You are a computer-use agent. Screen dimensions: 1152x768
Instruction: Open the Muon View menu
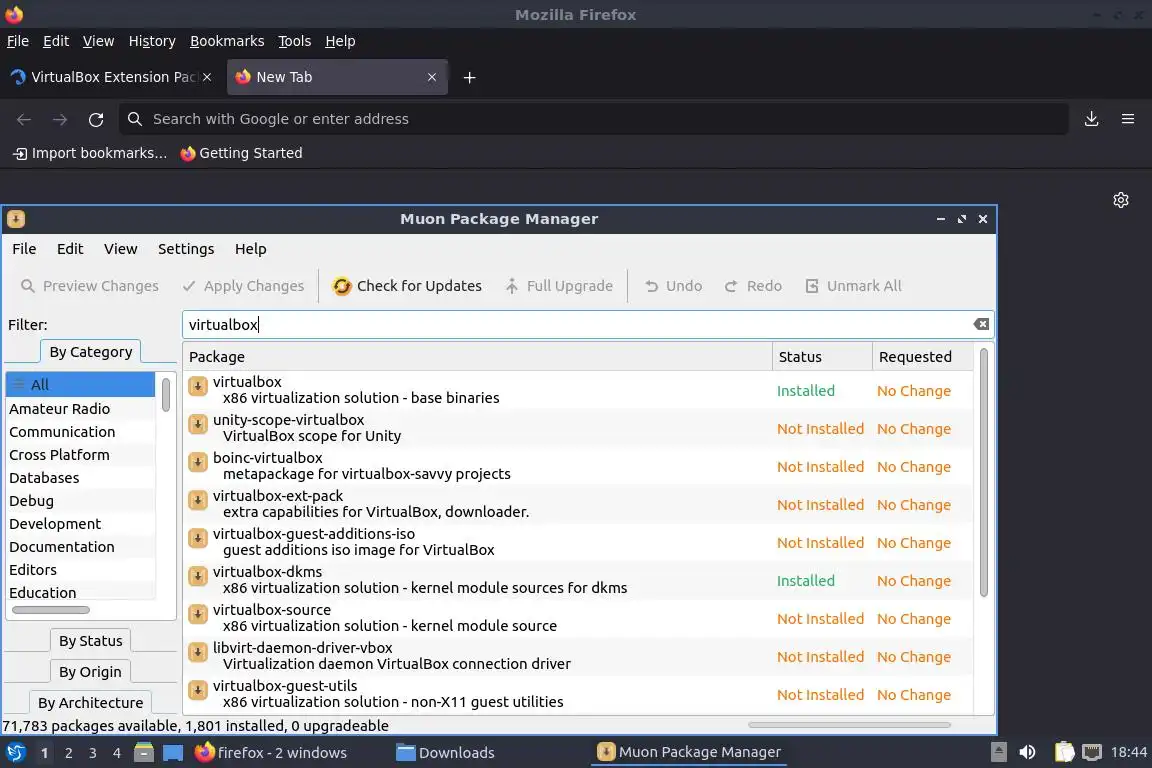tap(120, 249)
